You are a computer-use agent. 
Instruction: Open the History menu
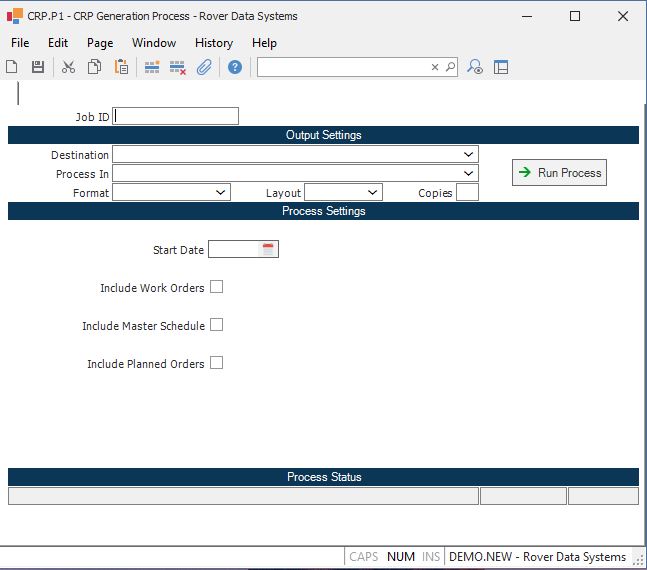pos(213,43)
